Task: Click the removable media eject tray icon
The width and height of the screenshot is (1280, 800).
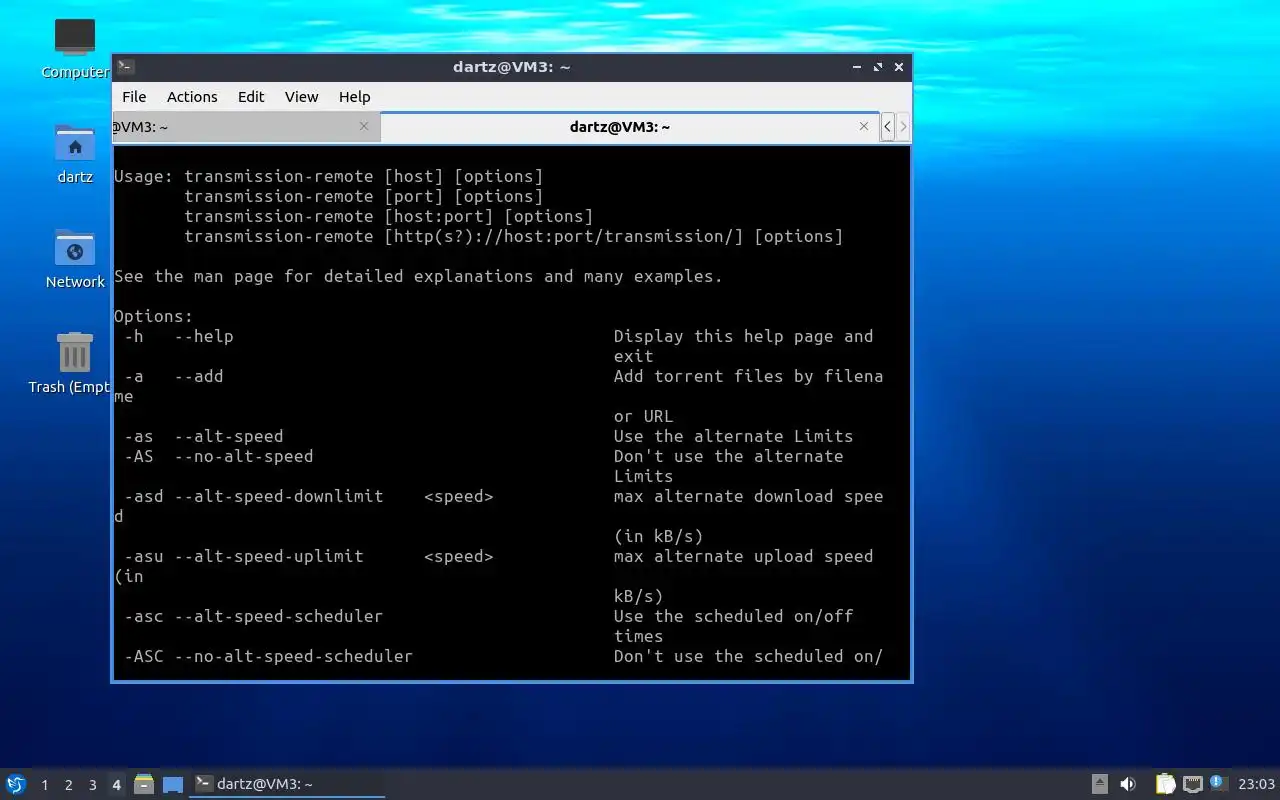Action: pyautogui.click(x=1099, y=784)
